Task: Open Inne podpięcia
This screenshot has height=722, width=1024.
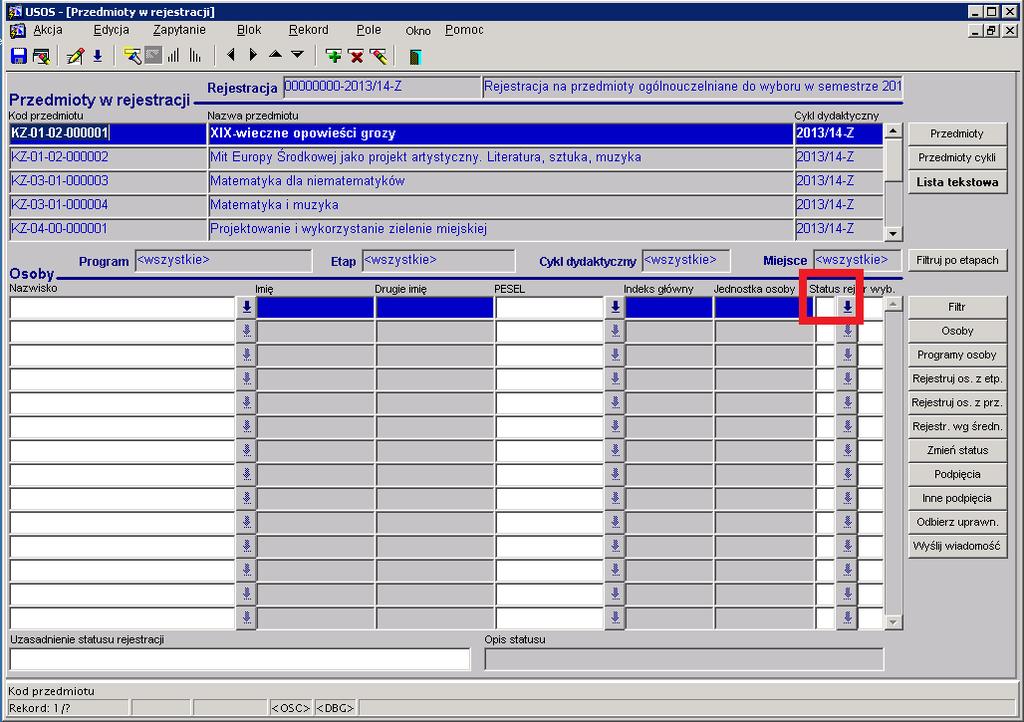Action: [957, 498]
